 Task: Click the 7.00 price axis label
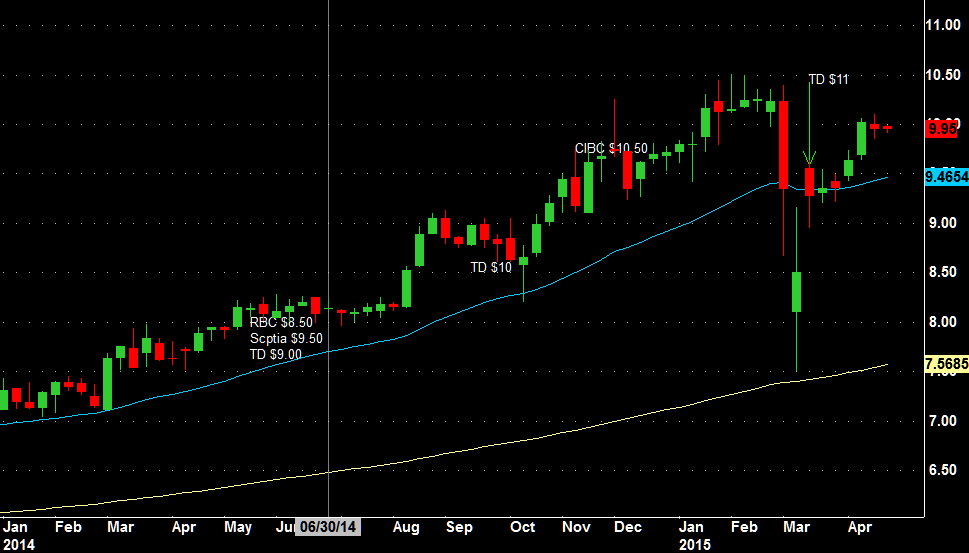(943, 421)
